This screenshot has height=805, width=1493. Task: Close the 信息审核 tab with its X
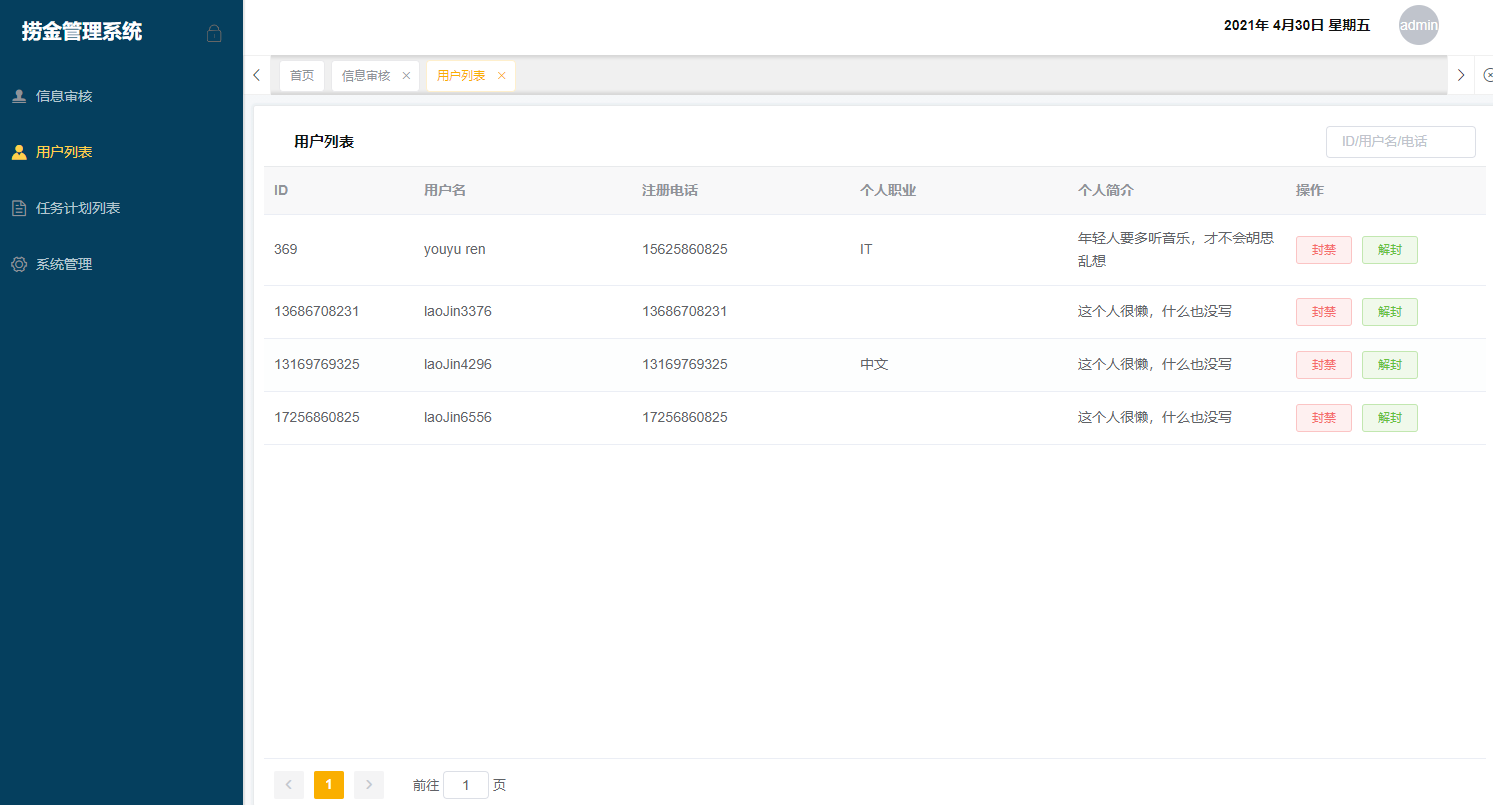click(x=406, y=75)
